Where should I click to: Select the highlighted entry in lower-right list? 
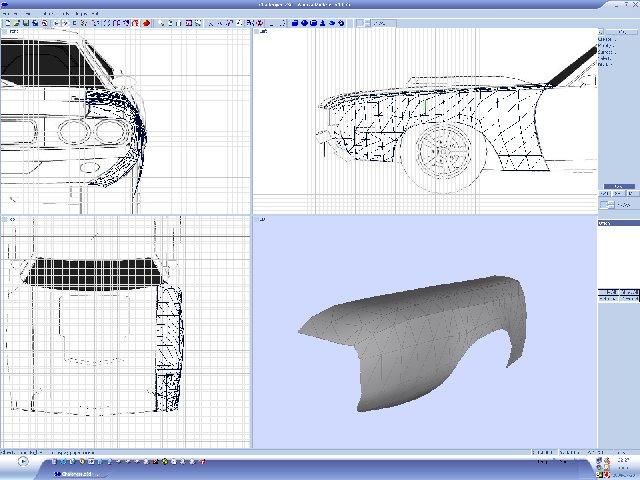tap(618, 291)
